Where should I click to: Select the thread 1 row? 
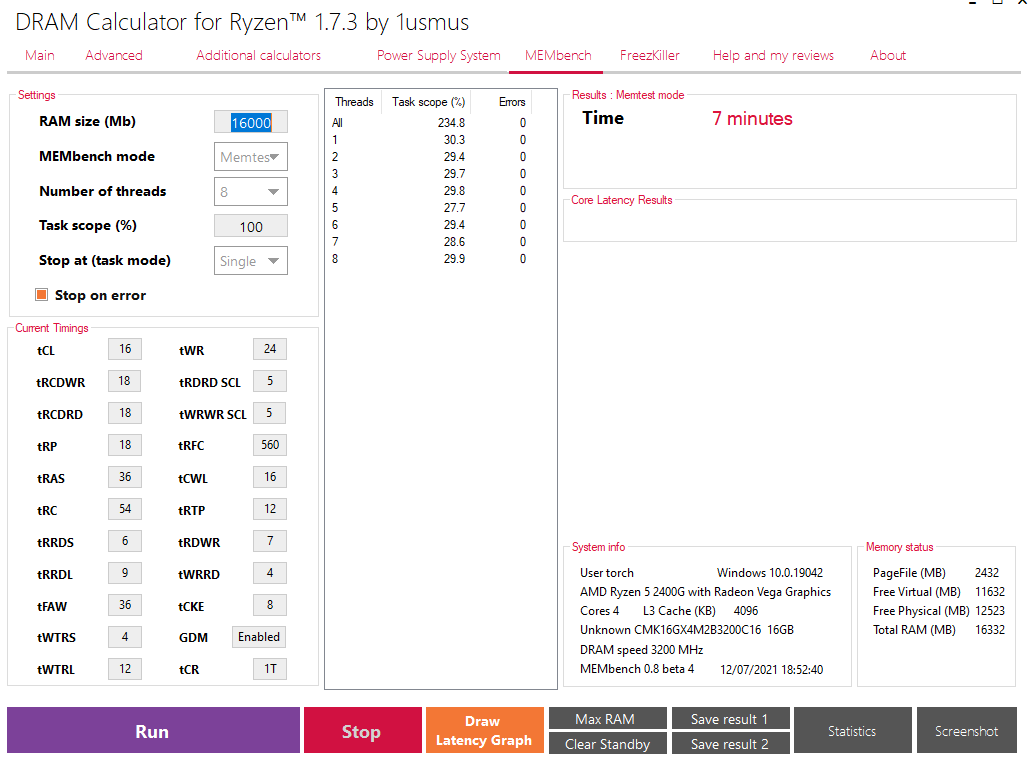pyautogui.click(x=429, y=140)
